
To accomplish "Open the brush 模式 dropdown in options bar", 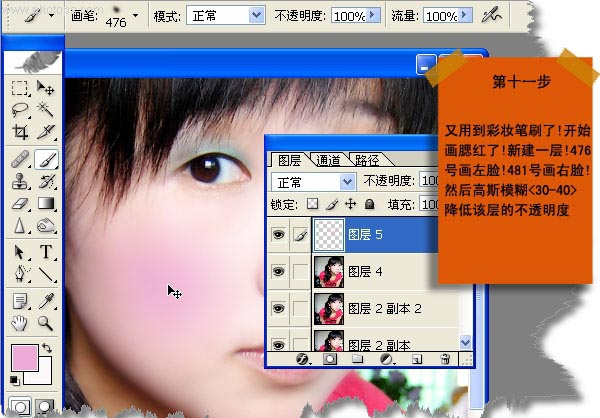I will click(255, 17).
